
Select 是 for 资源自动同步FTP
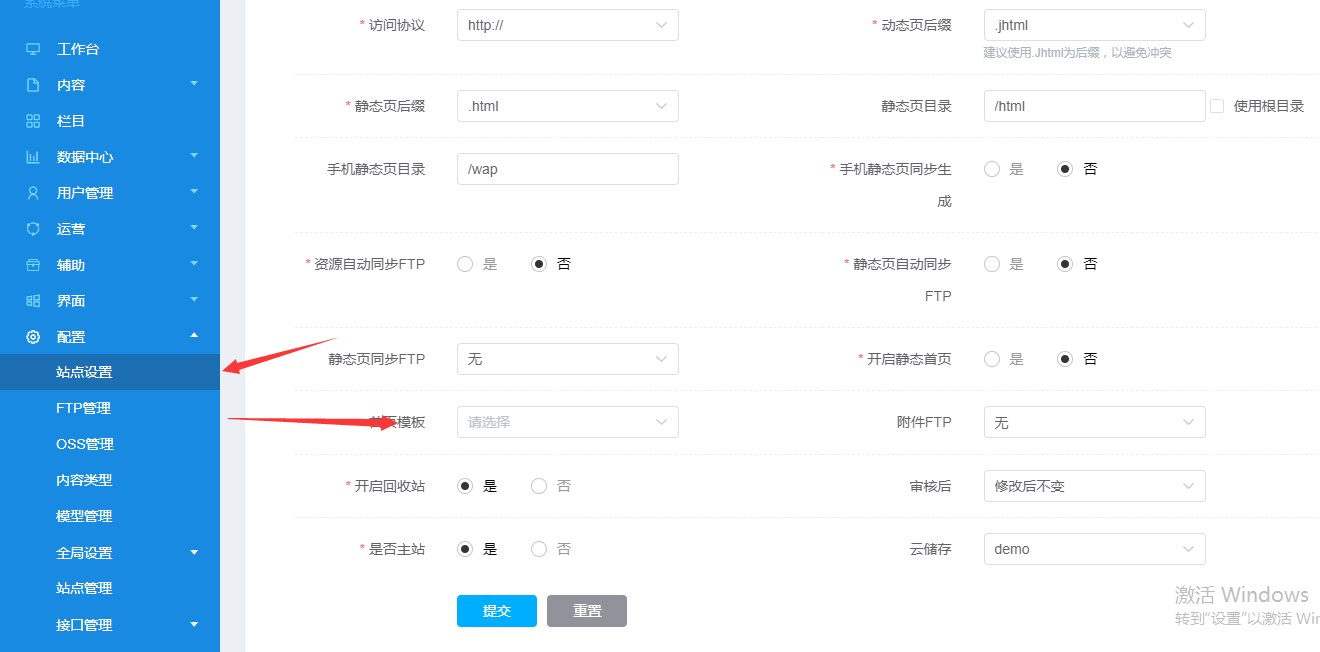pos(465,264)
